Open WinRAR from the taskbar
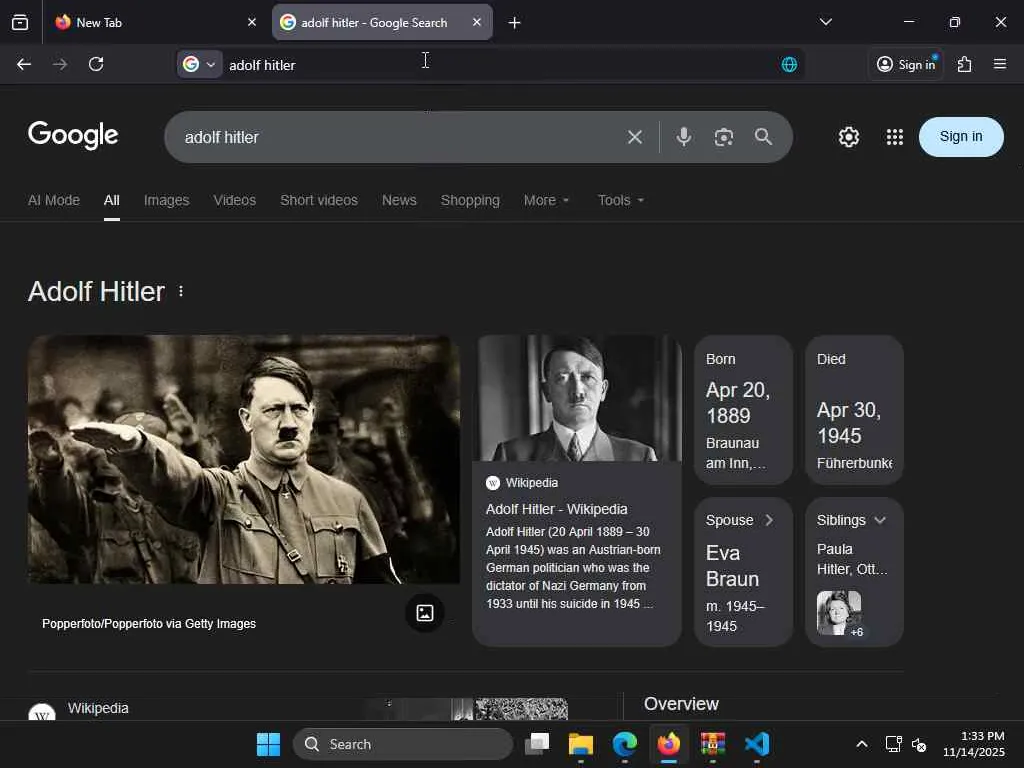The image size is (1024, 768). [712, 744]
